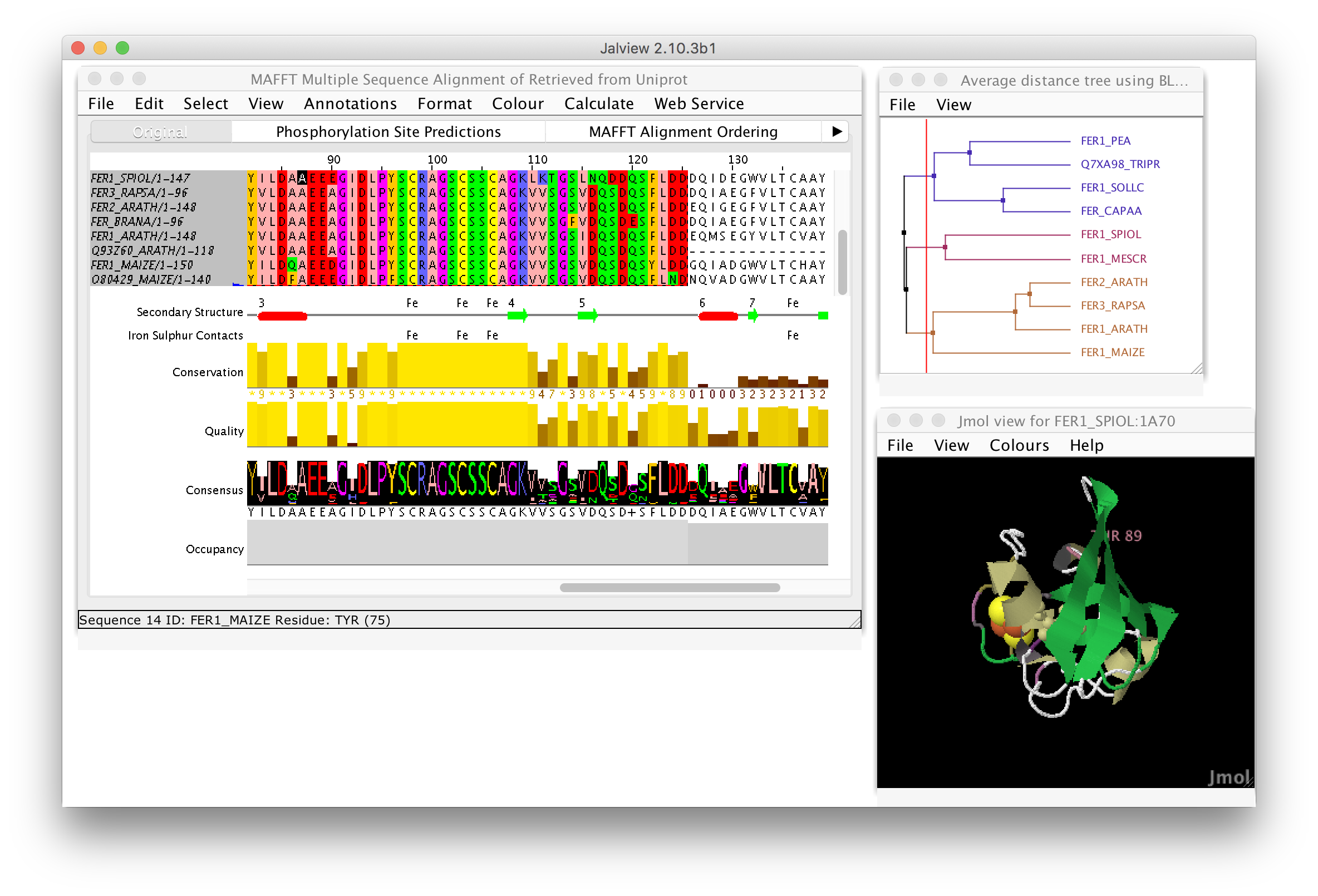Open the Calculate menu

coord(598,104)
